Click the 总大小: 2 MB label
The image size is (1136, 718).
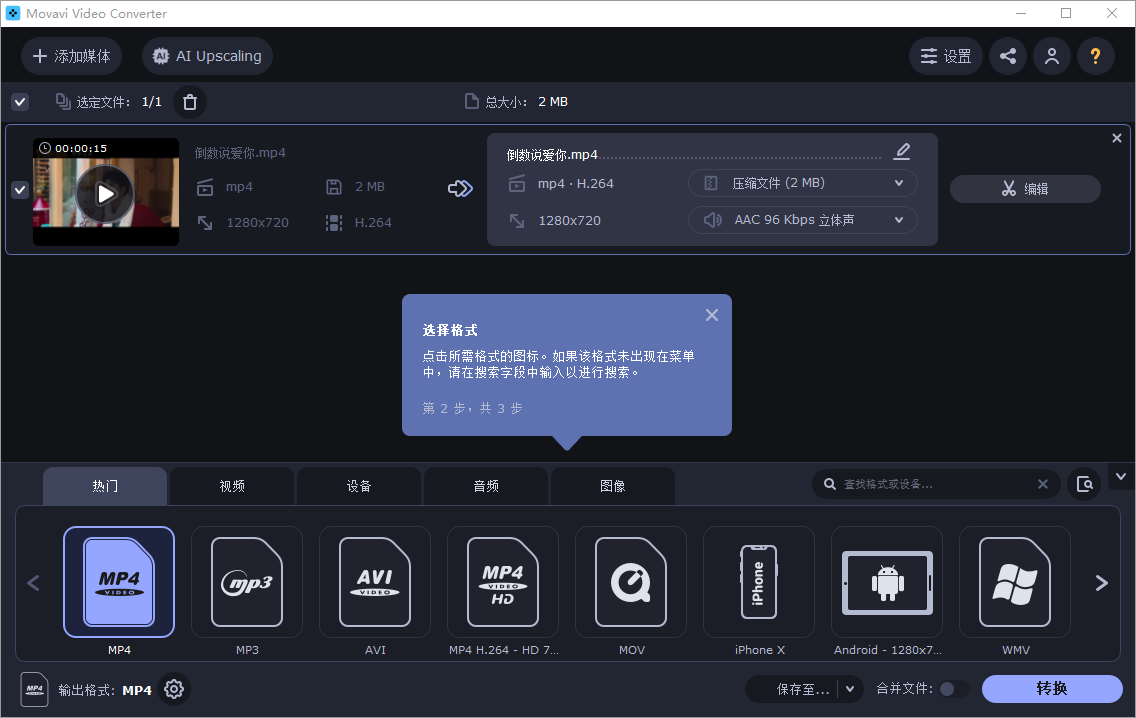coord(527,102)
